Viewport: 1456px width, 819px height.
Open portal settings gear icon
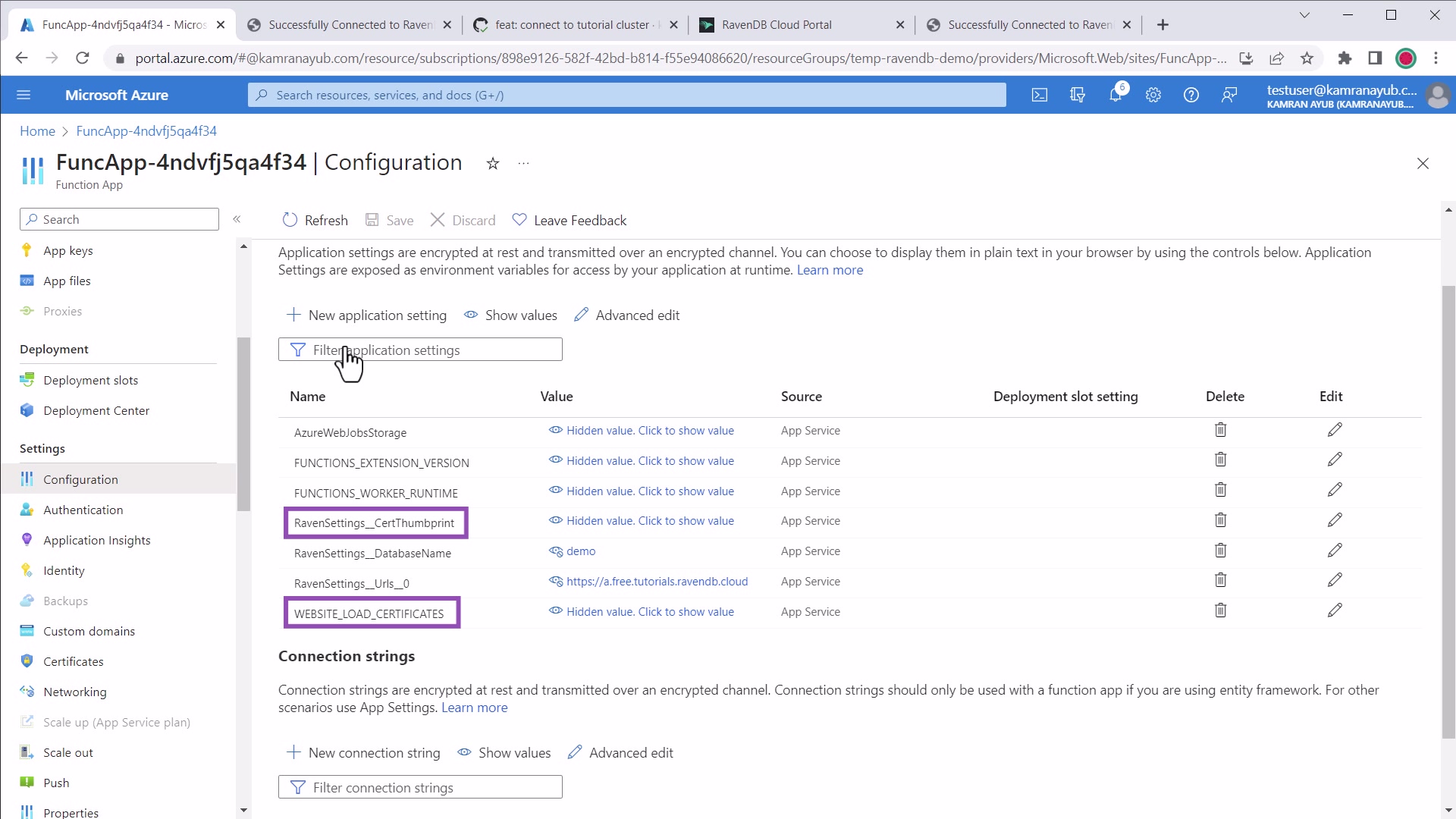tap(1153, 95)
